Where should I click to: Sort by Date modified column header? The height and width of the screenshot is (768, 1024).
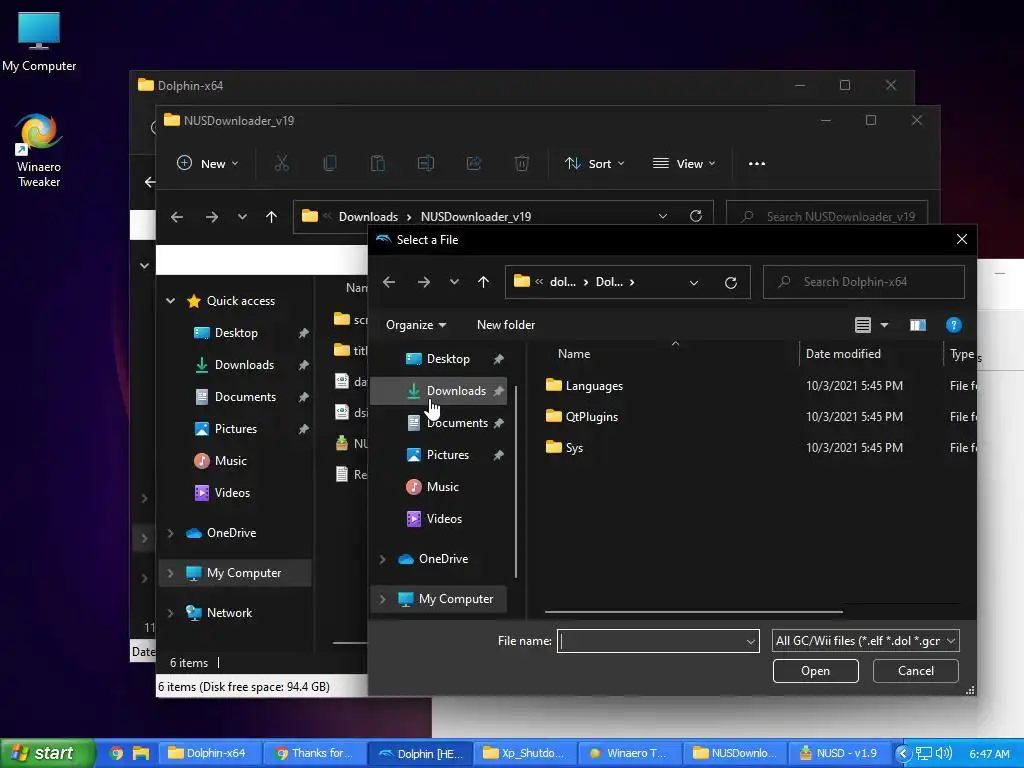coord(843,354)
